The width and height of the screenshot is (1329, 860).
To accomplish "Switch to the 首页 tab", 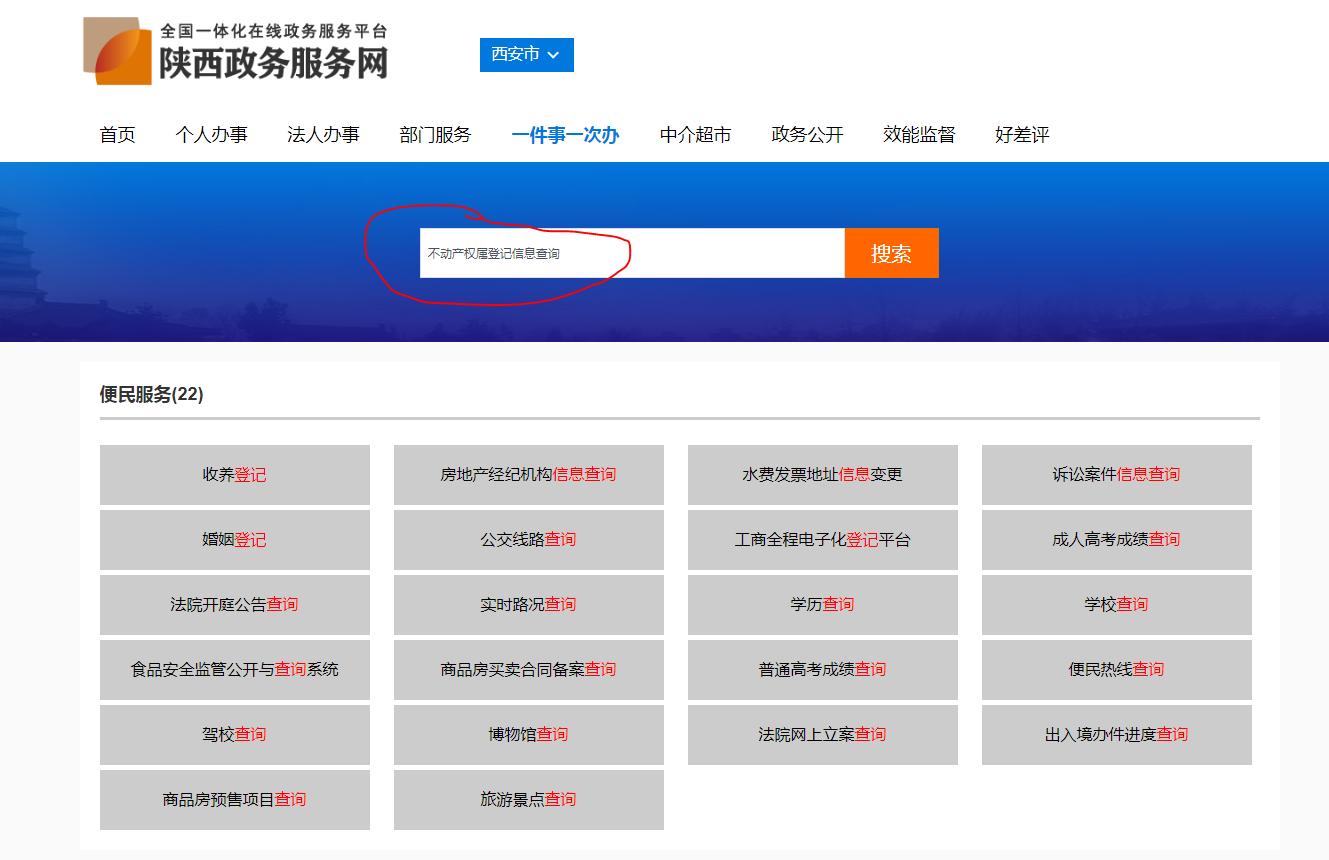I will 117,134.
